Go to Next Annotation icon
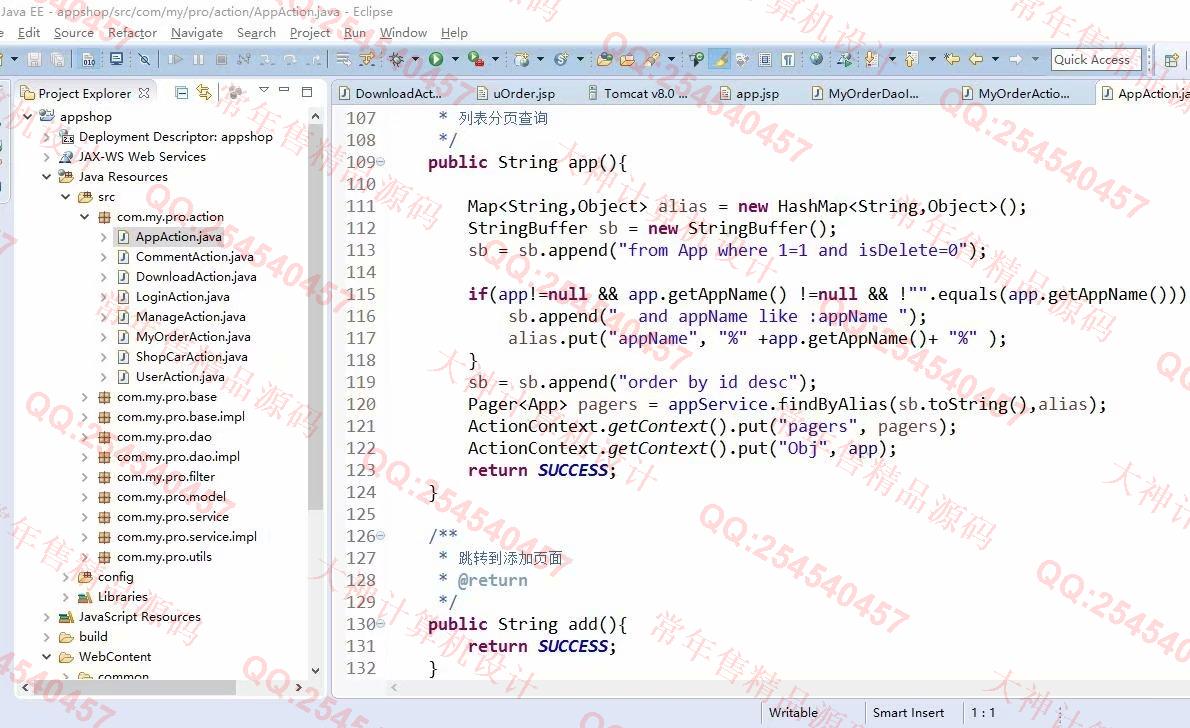Screen dimensions: 1190x728 click(x=871, y=59)
